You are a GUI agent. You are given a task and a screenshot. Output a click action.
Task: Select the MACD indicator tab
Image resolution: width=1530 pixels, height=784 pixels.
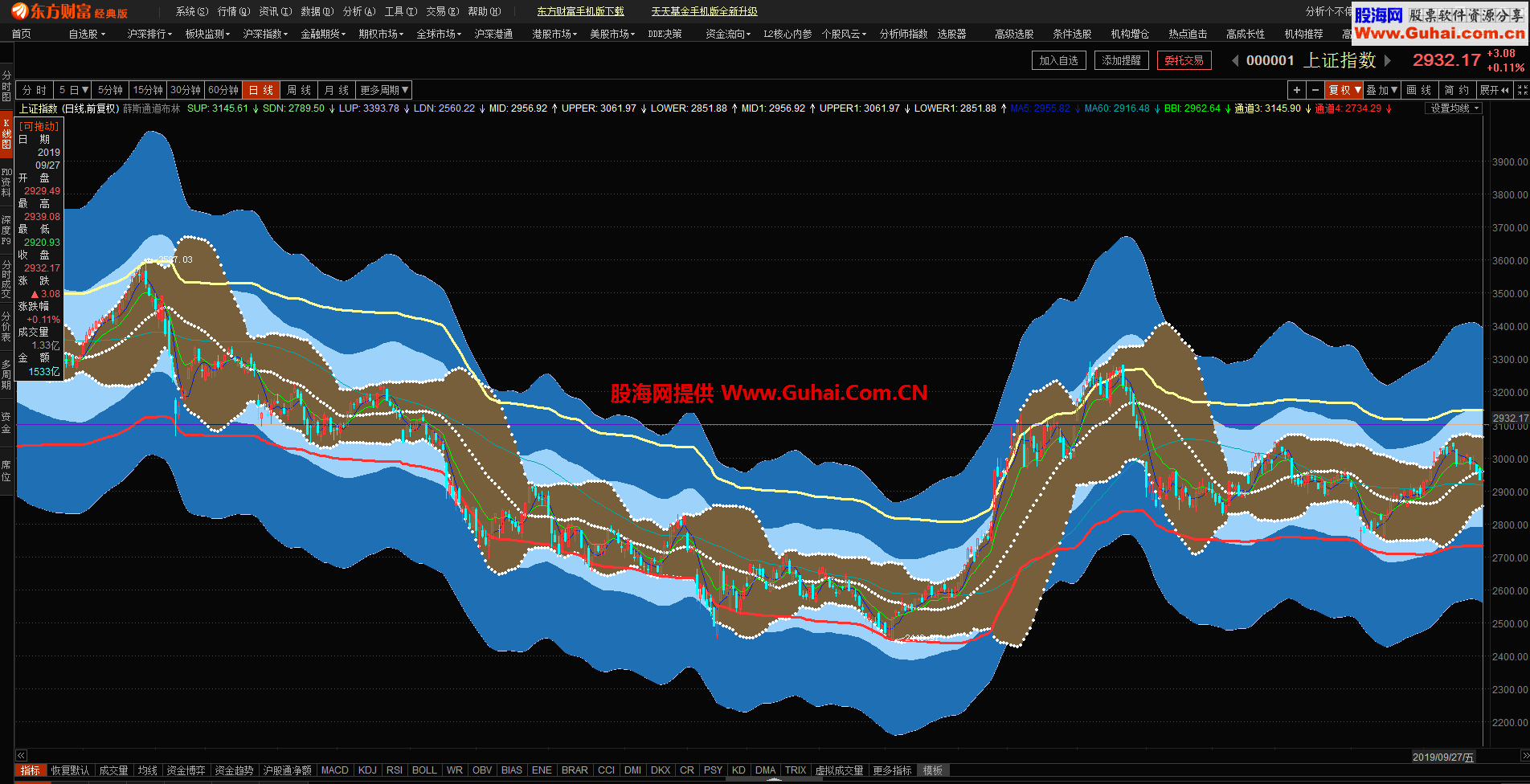pyautogui.click(x=334, y=770)
